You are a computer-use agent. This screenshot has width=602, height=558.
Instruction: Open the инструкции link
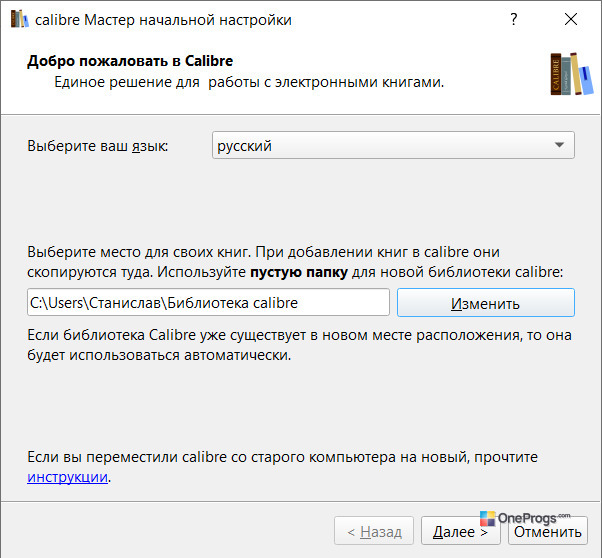point(67,477)
